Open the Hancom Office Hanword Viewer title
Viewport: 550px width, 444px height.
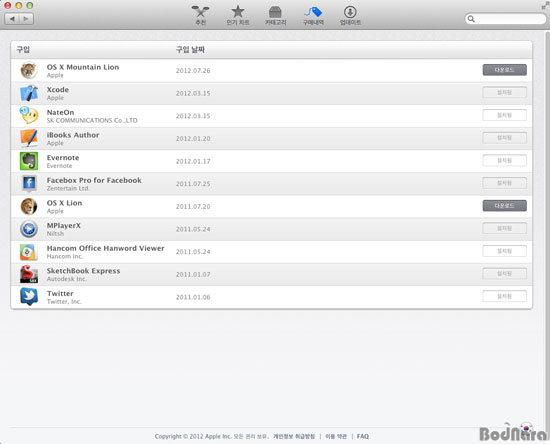tap(105, 248)
